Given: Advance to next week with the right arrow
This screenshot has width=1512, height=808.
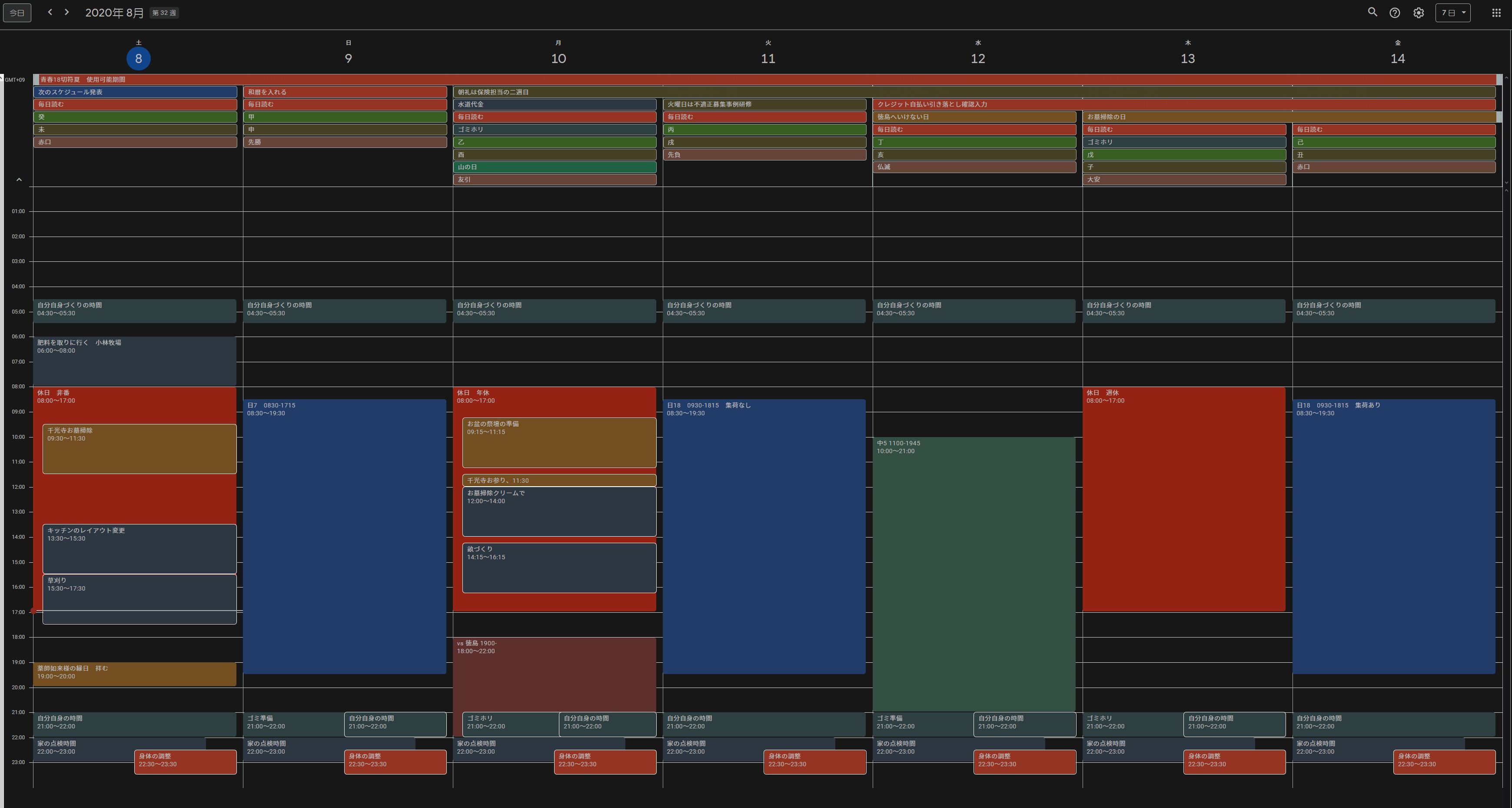Looking at the screenshot, I should pyautogui.click(x=67, y=12).
